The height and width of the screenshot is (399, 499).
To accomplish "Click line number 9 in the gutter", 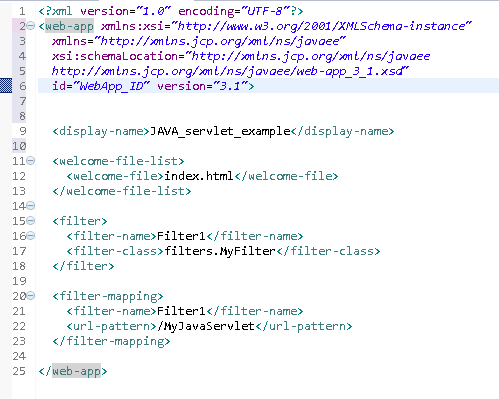I will 22,131.
